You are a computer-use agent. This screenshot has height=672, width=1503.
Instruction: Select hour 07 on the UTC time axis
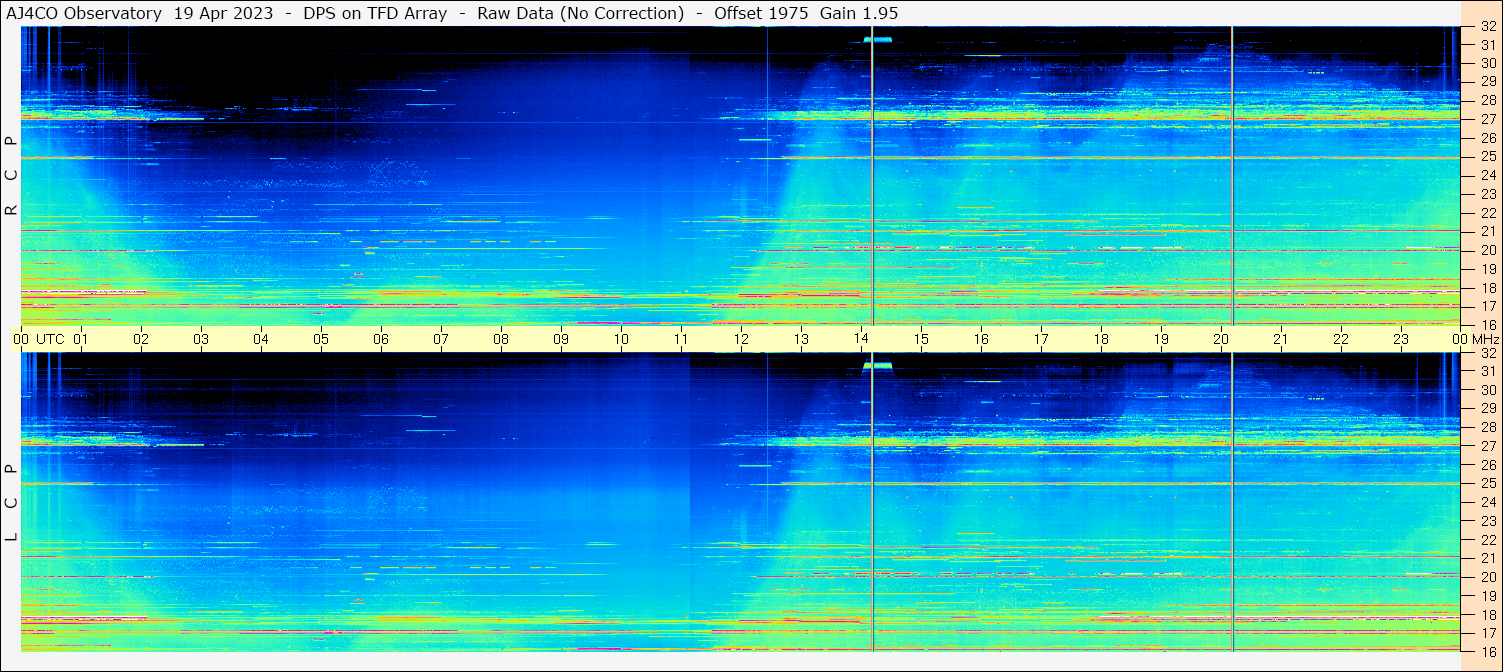441,339
